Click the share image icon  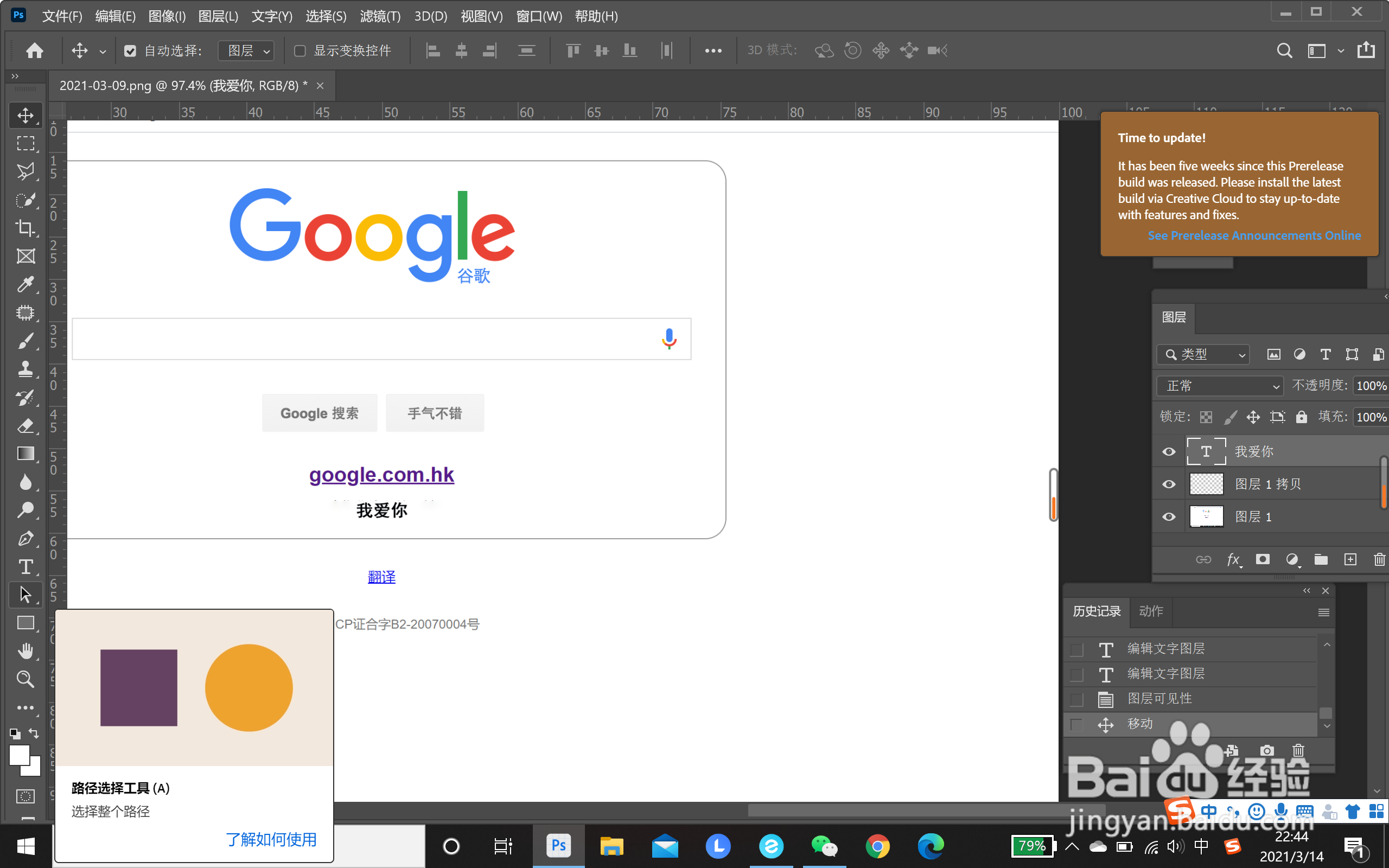pyautogui.click(x=1366, y=50)
